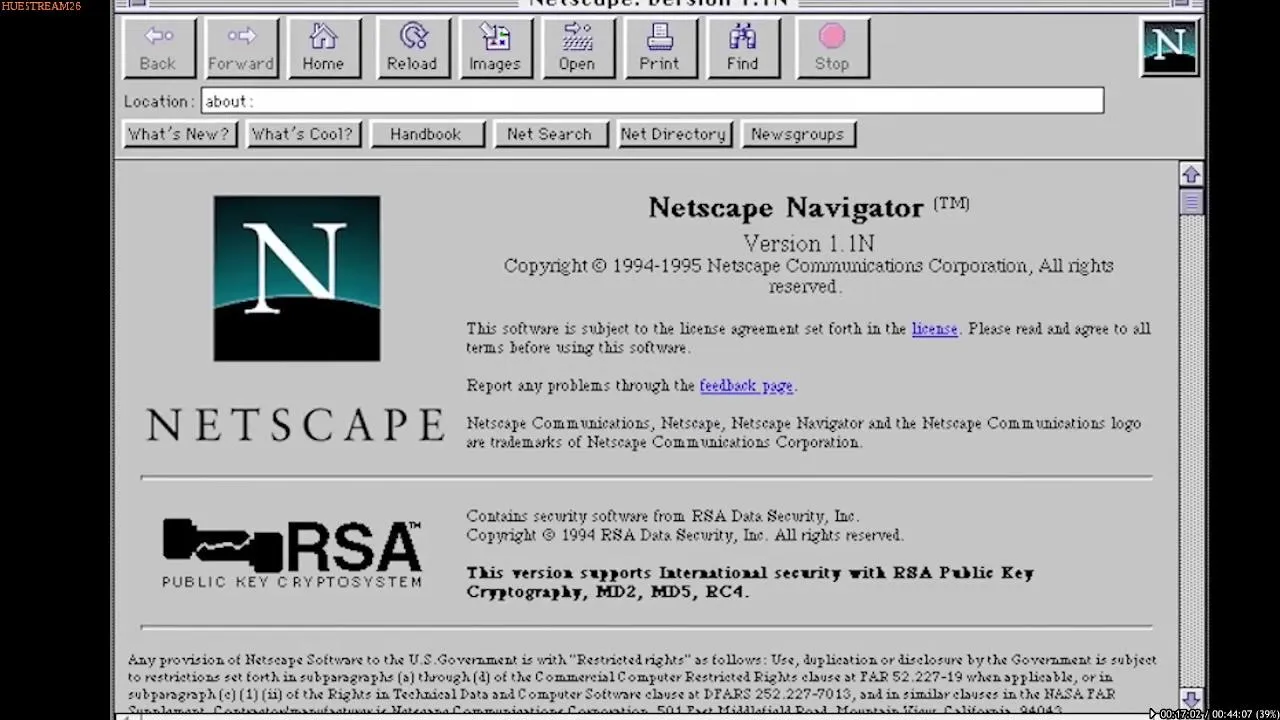Click the Back toolbar button
Viewport: 1280px width, 720px height.
click(x=158, y=48)
